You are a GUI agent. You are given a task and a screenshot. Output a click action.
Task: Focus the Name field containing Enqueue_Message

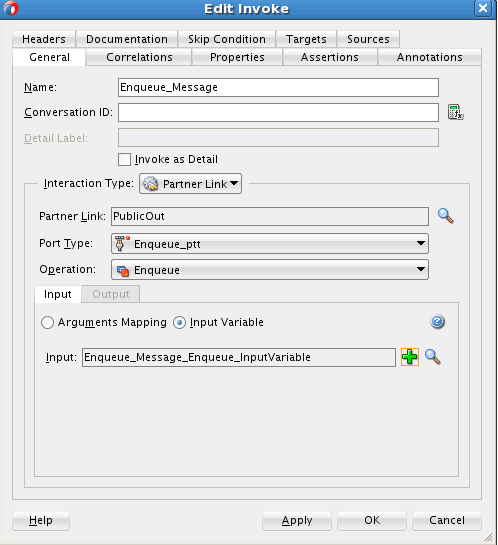point(278,87)
